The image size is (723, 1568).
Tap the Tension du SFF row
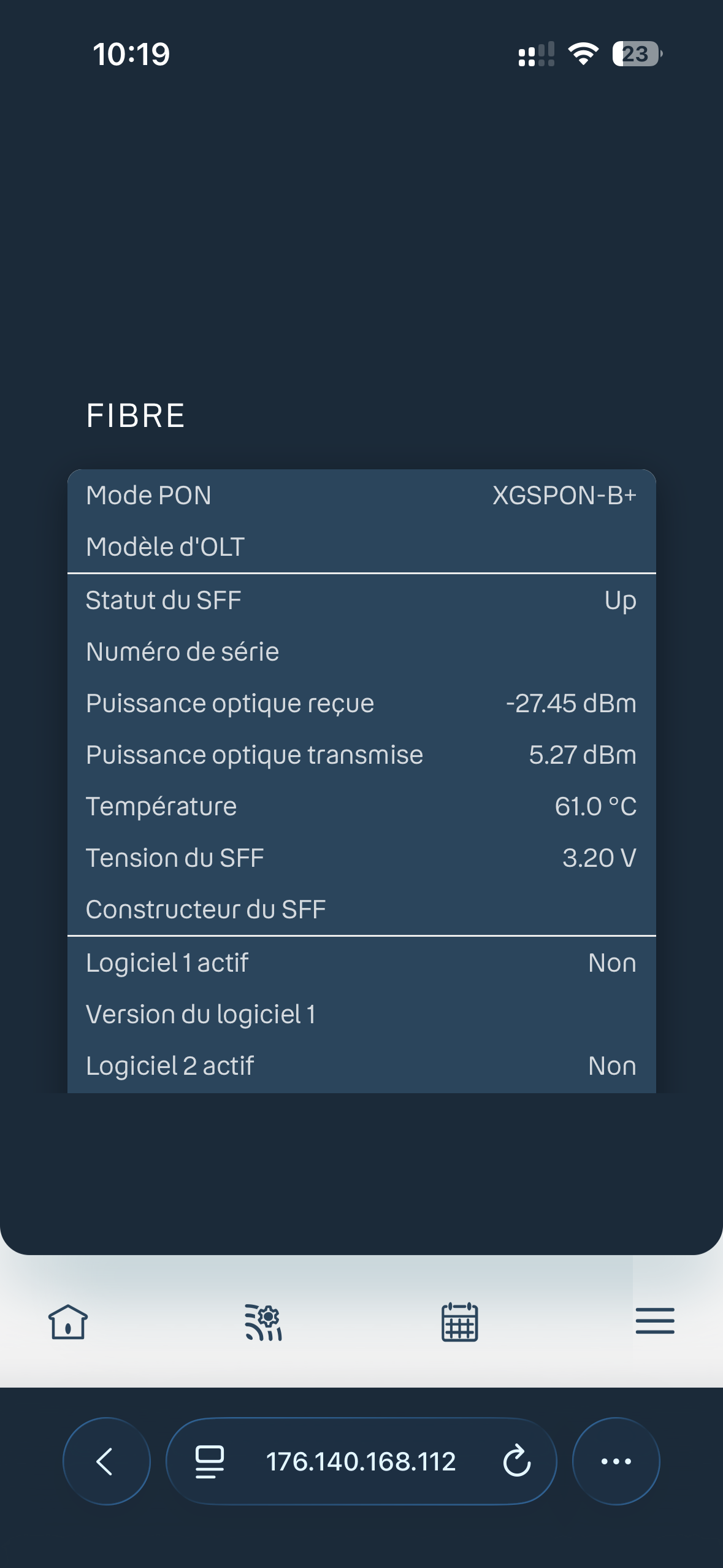click(x=362, y=858)
